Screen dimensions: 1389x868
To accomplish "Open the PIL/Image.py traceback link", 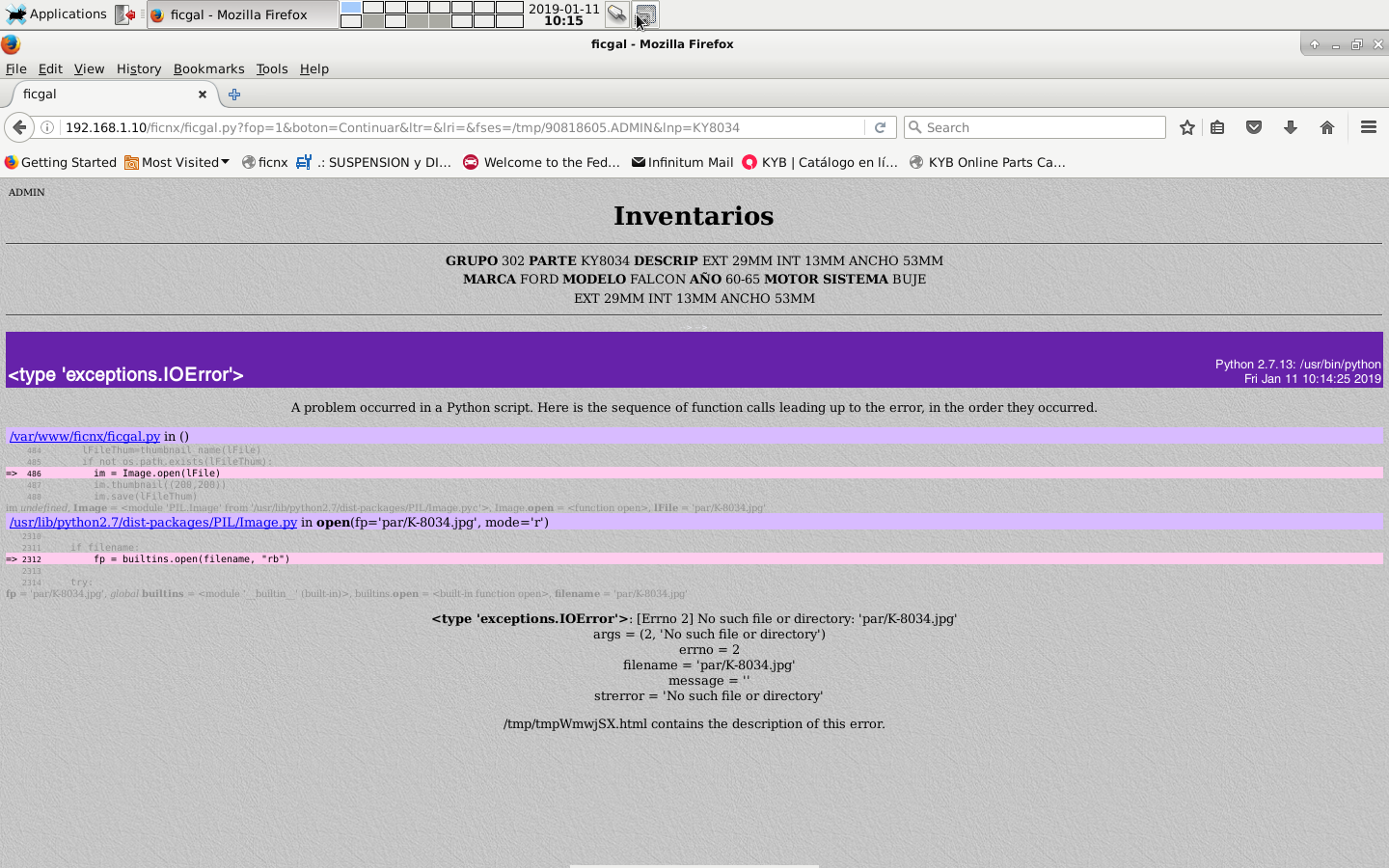I will 153,522.
